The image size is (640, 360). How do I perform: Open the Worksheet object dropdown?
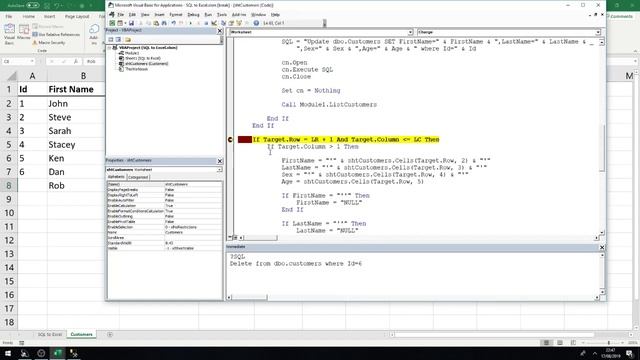tap(410, 32)
